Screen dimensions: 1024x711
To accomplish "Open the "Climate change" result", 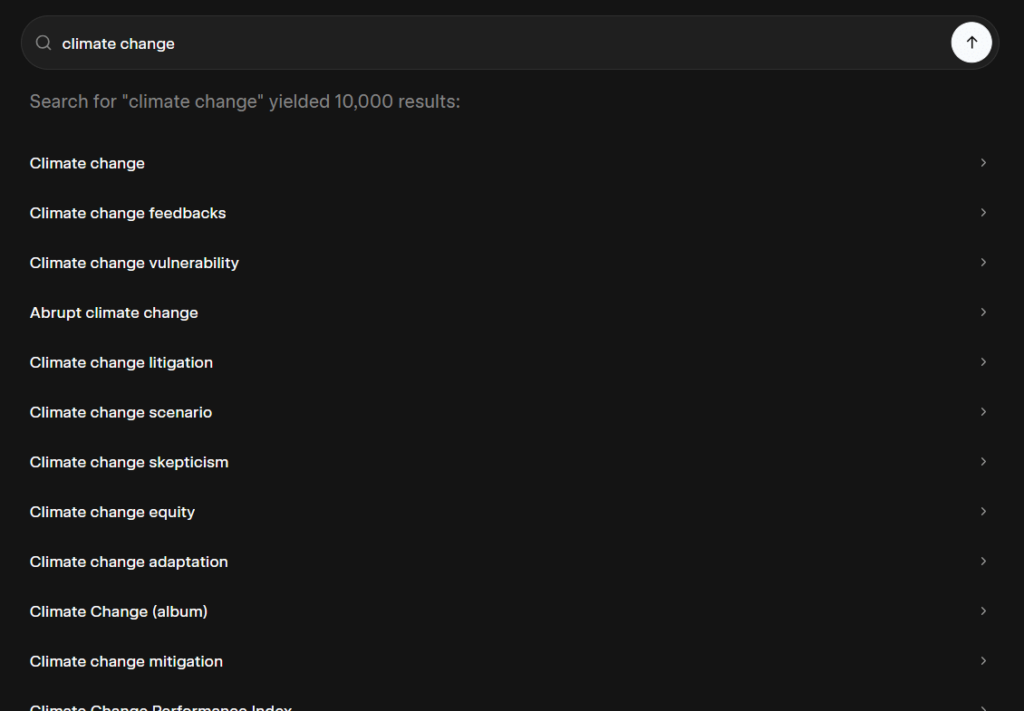I will point(87,163).
